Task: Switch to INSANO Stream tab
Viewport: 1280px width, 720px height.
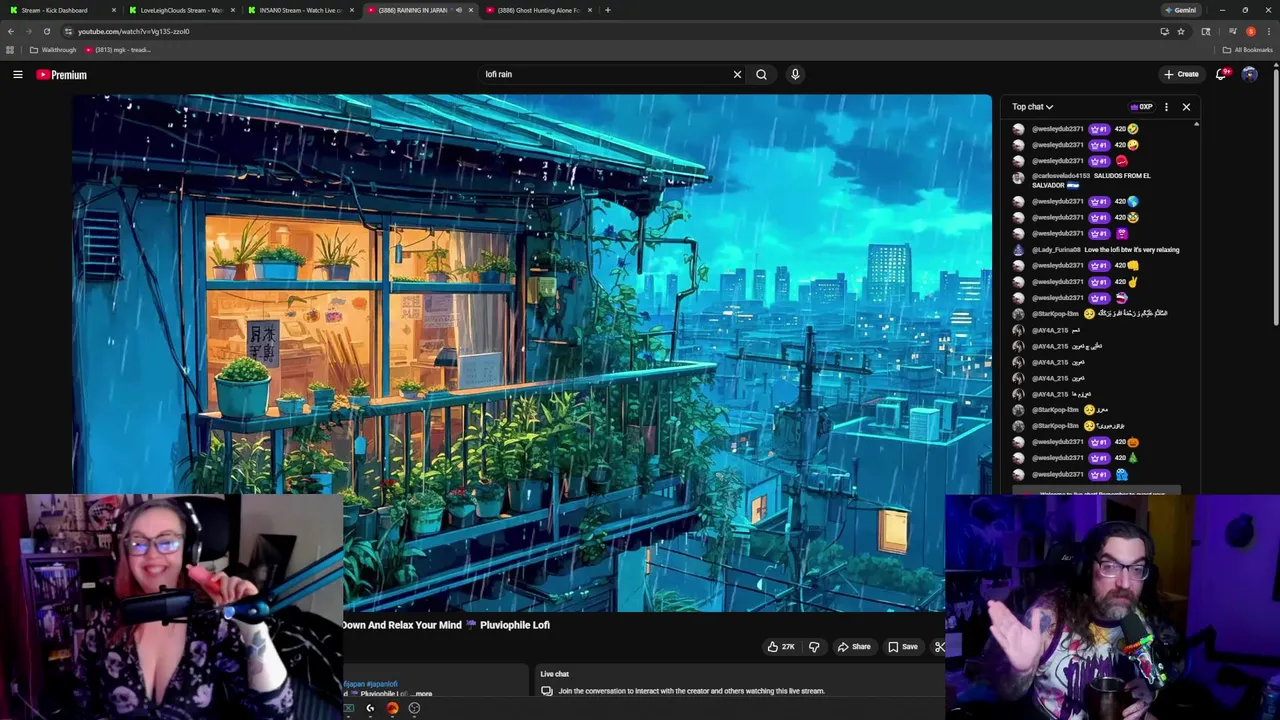Action: (x=300, y=10)
